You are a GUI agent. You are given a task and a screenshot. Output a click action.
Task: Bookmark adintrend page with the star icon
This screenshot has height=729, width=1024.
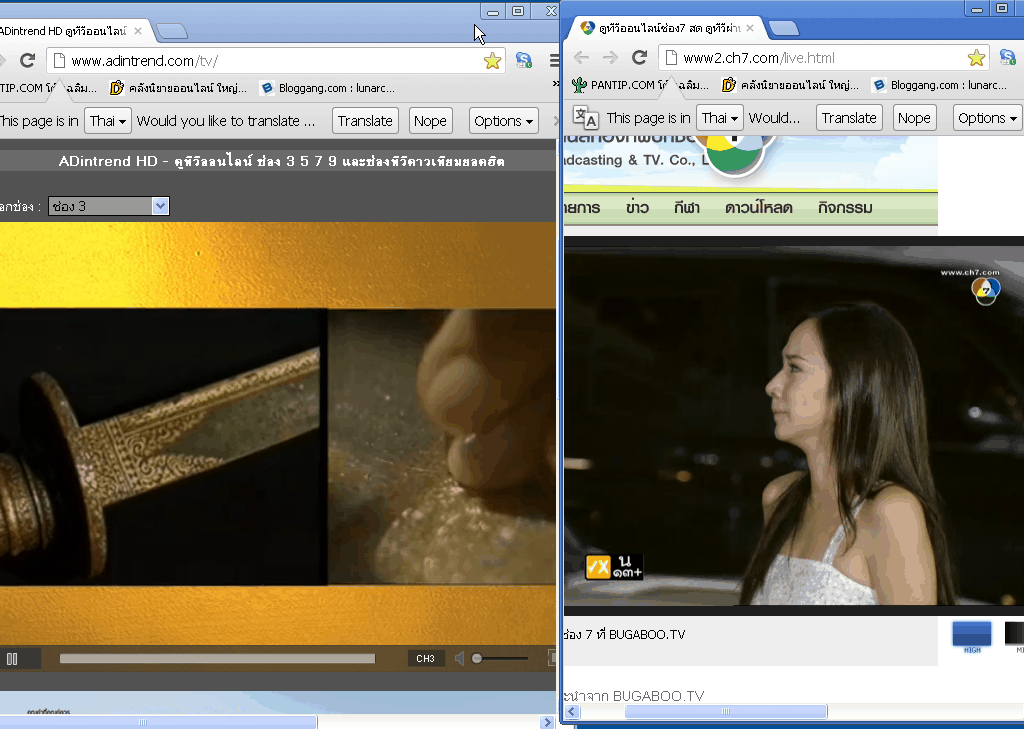point(492,61)
